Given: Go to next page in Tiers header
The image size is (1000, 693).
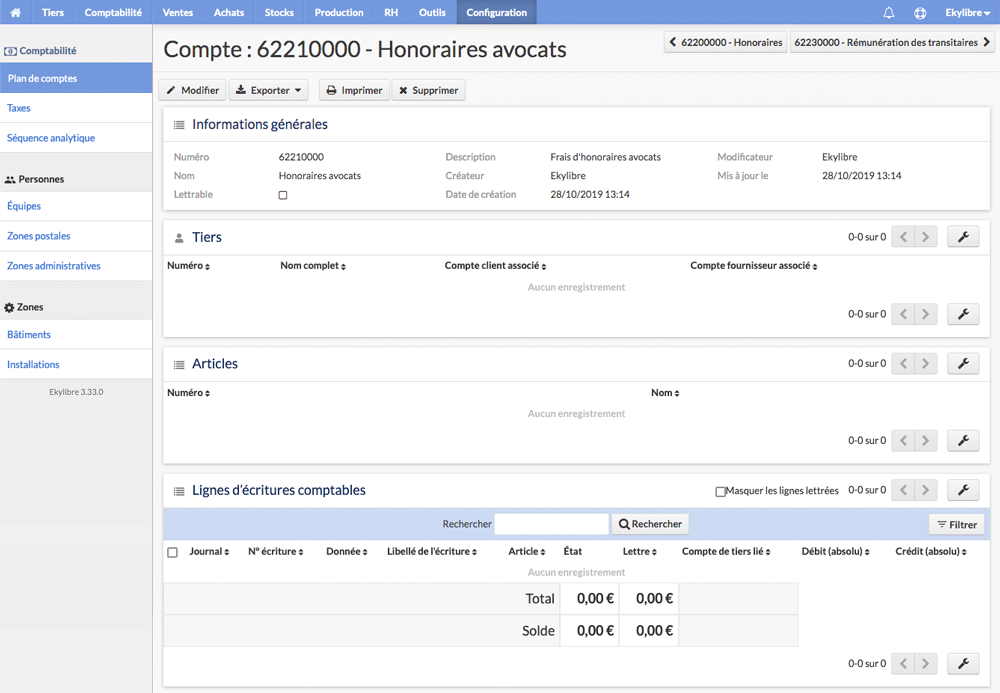Looking at the screenshot, I should (925, 237).
